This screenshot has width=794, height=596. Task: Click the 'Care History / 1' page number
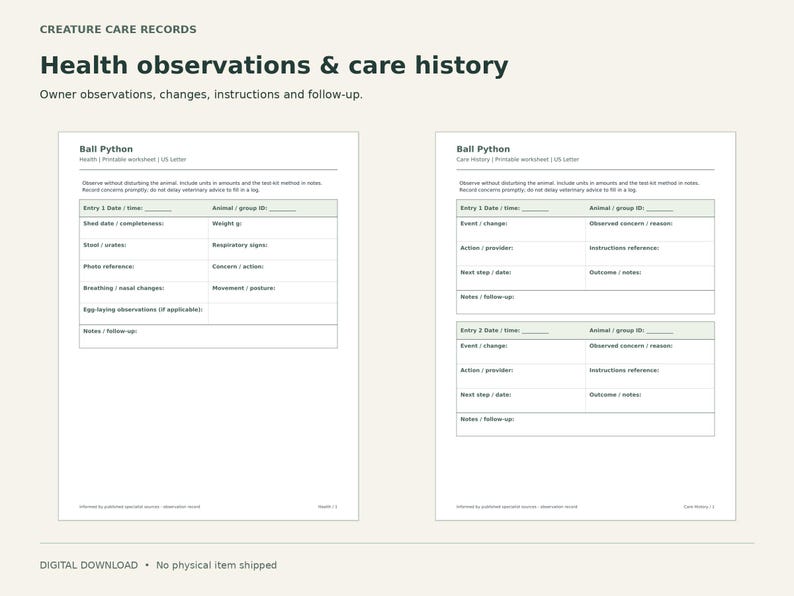point(699,506)
